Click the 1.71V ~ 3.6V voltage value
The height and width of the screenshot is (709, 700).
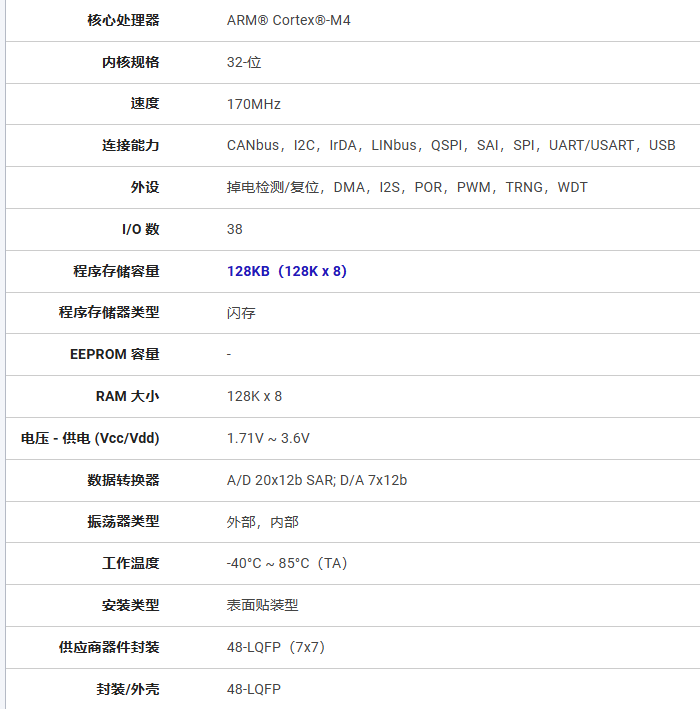(268, 438)
